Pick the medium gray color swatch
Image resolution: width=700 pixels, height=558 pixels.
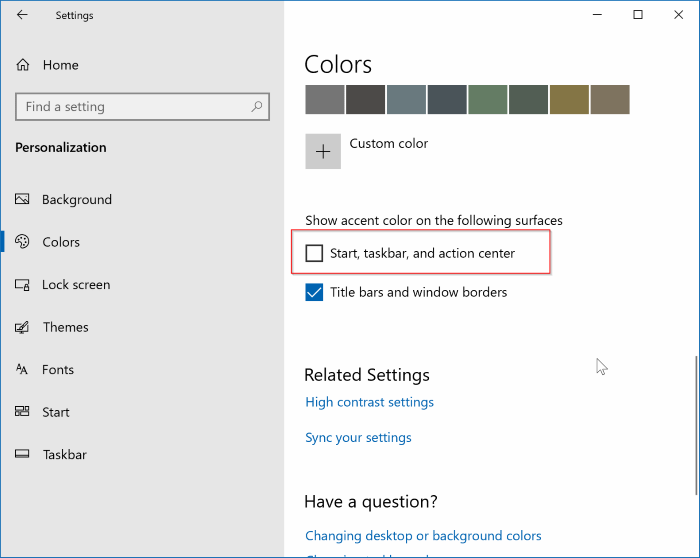[x=325, y=100]
